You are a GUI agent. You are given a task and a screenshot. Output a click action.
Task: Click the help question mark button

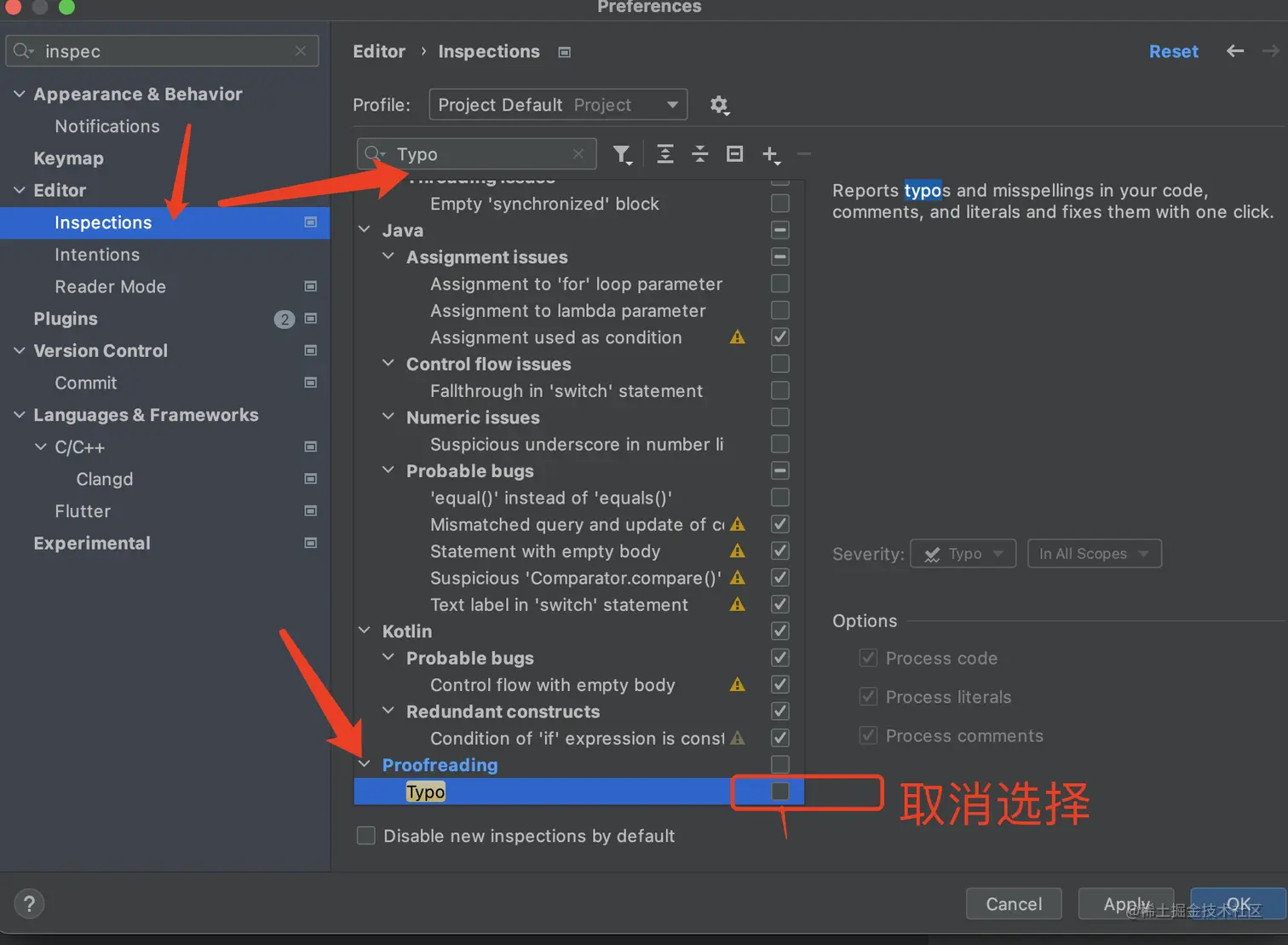click(x=29, y=904)
